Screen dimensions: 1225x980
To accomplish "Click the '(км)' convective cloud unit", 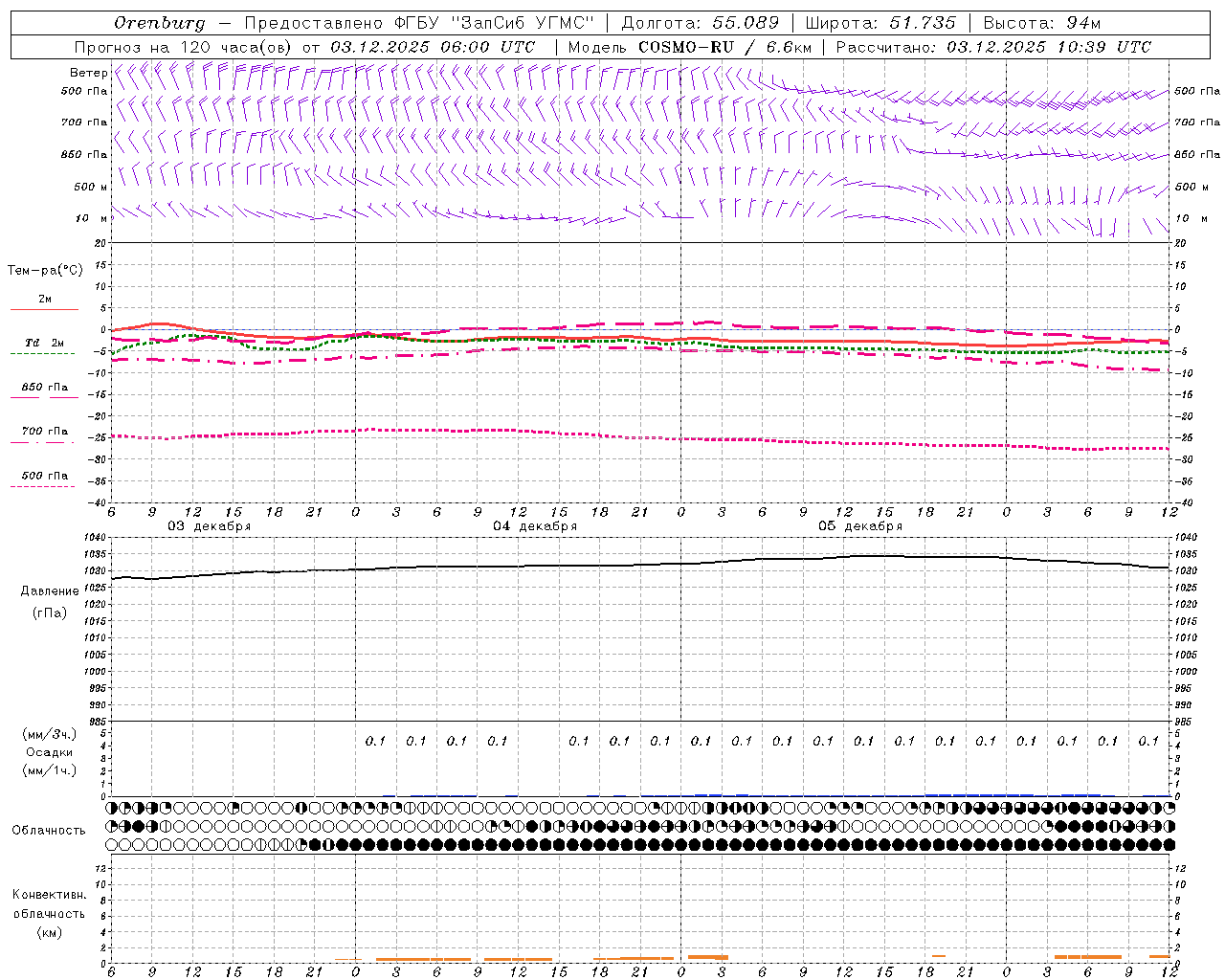I will click(x=49, y=932).
